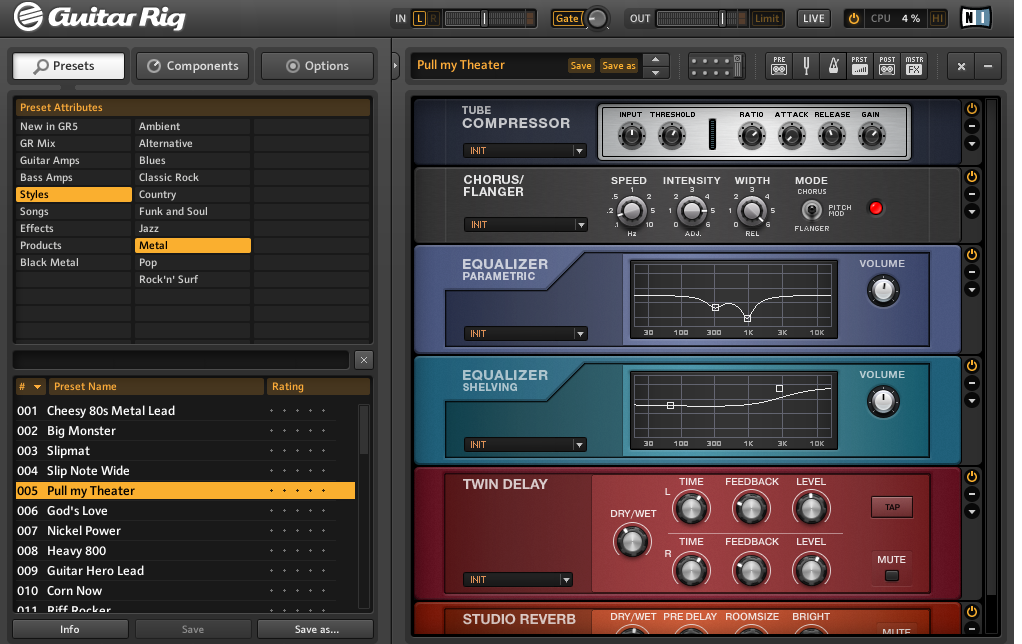Collapse the left sidebar arrow
1022x644 pixels.
tap(395, 66)
